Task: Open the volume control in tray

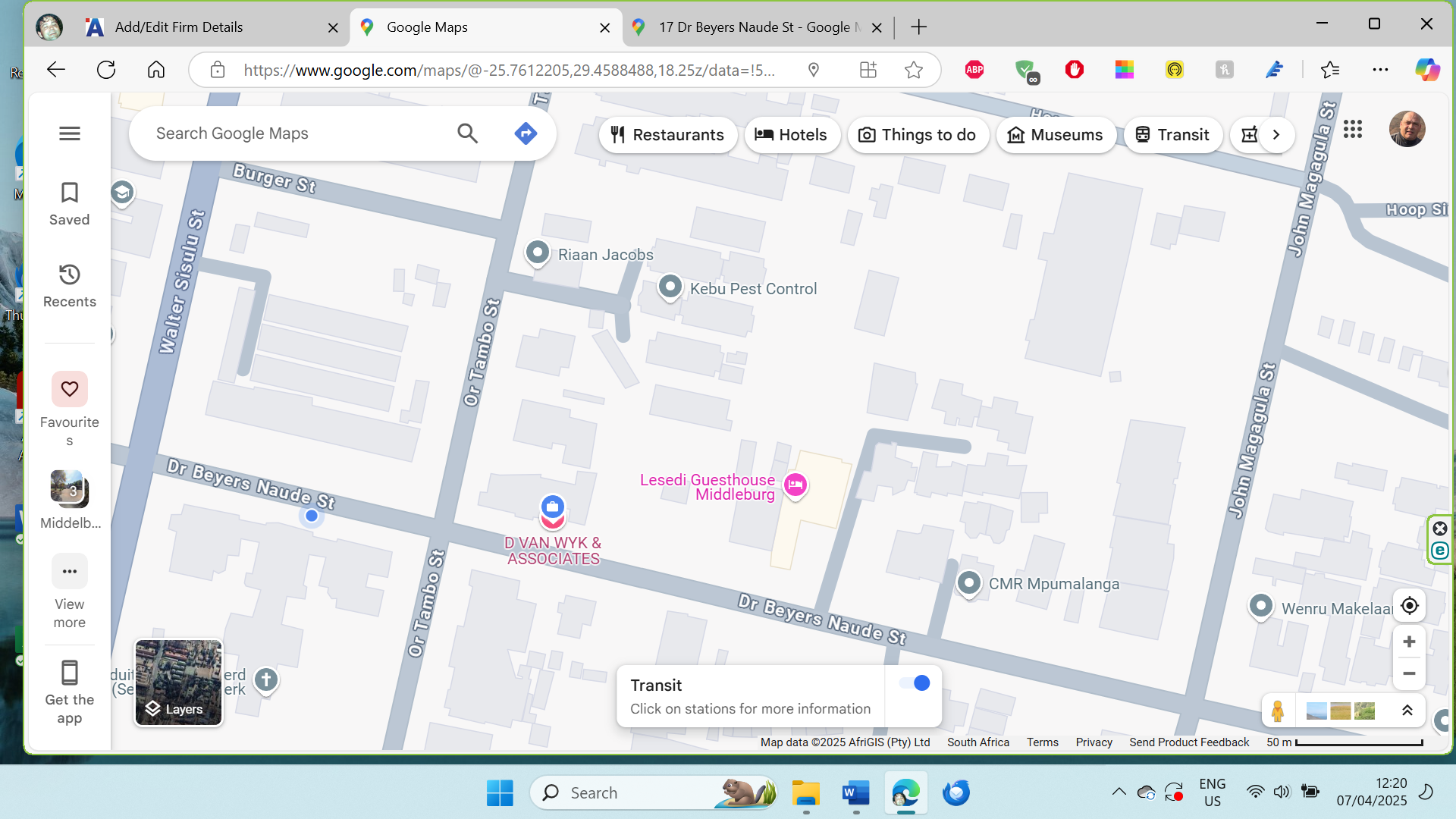Action: (x=1282, y=792)
